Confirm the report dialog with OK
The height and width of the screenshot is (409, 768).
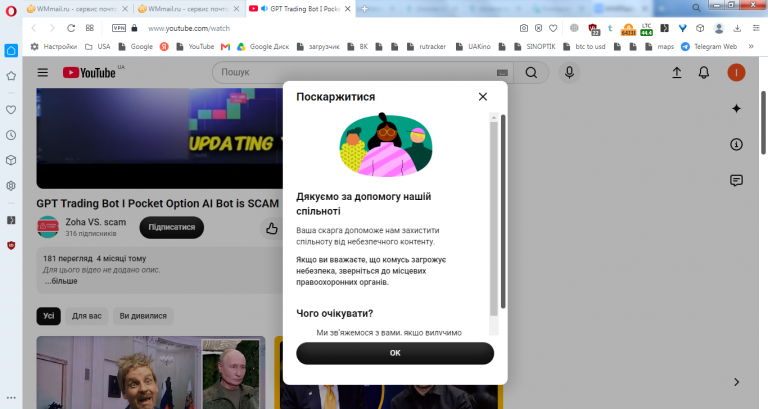[395, 353]
